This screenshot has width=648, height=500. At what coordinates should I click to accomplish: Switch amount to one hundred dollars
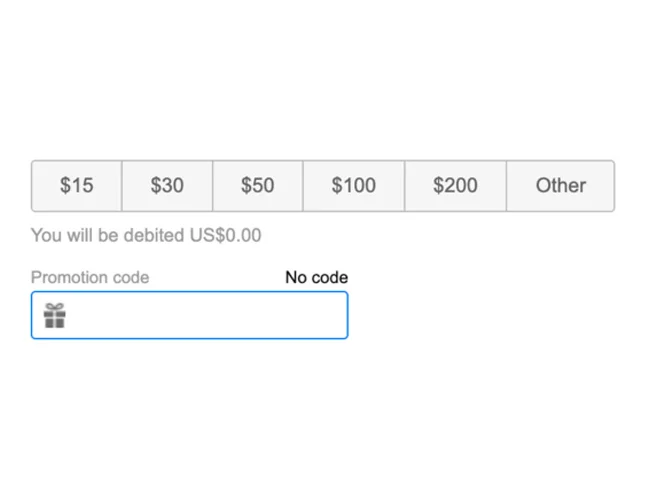click(x=354, y=186)
